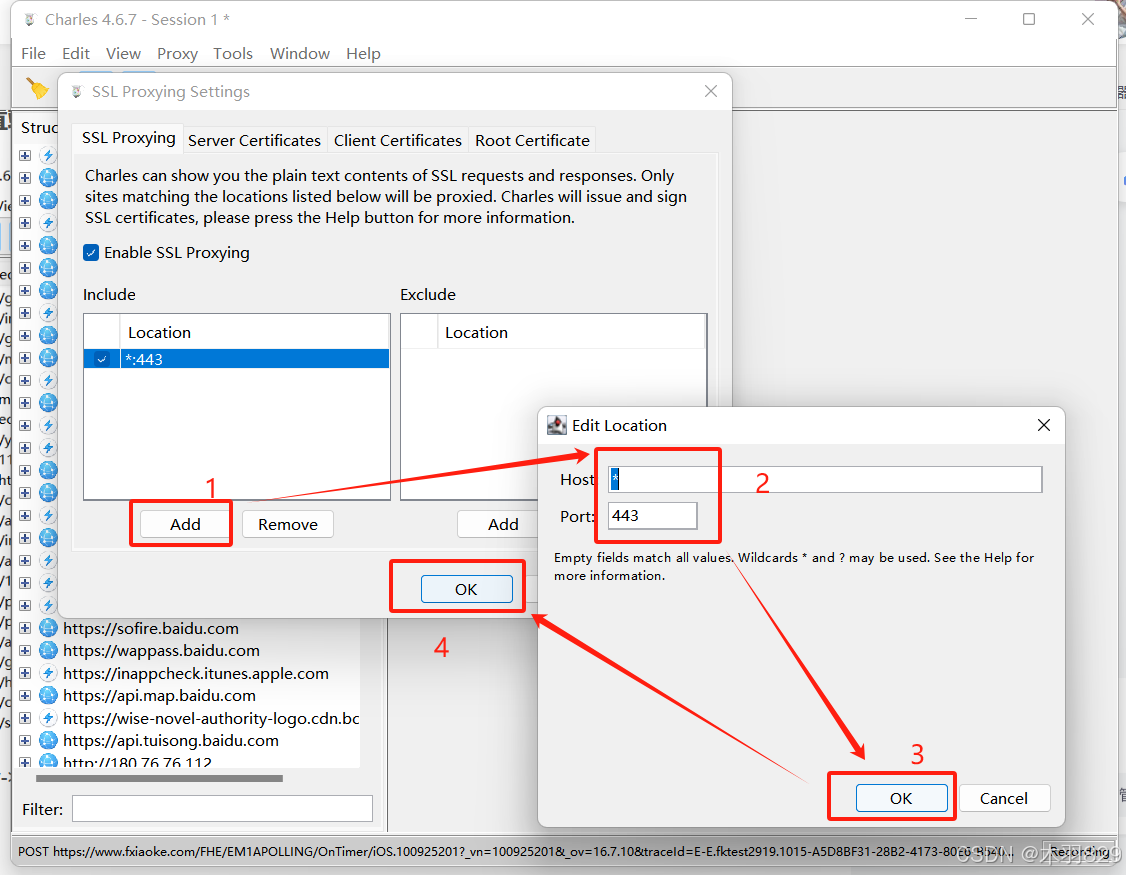
Task: Click Add button under Exclude list
Action: [503, 524]
